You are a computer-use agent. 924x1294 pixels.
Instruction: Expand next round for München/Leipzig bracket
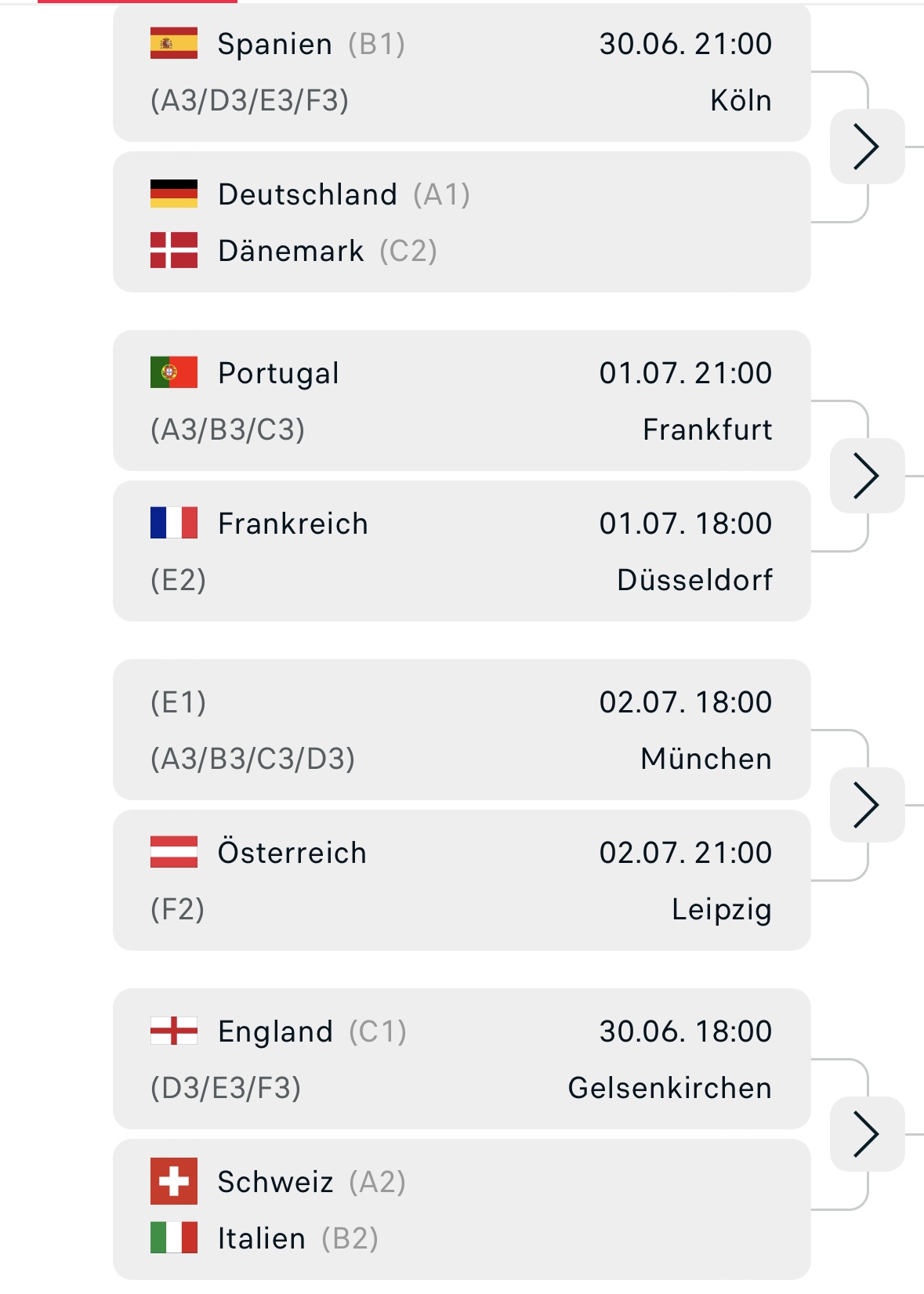click(x=867, y=805)
